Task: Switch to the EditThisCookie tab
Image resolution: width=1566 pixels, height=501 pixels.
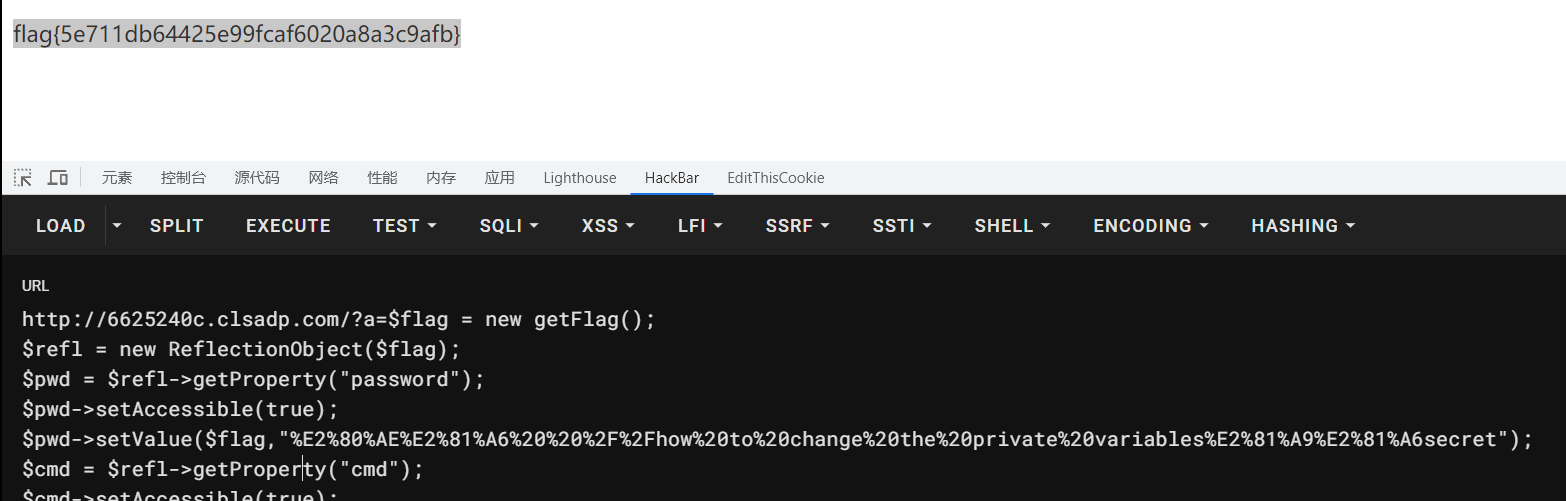Action: (776, 178)
